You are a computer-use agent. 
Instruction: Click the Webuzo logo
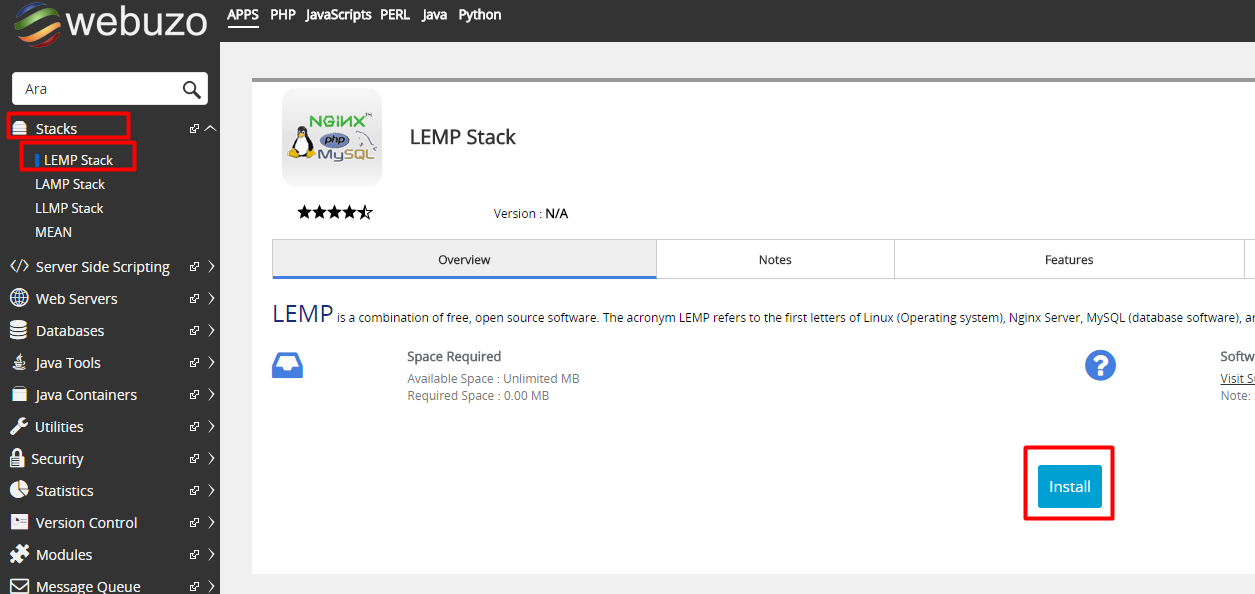(110, 22)
